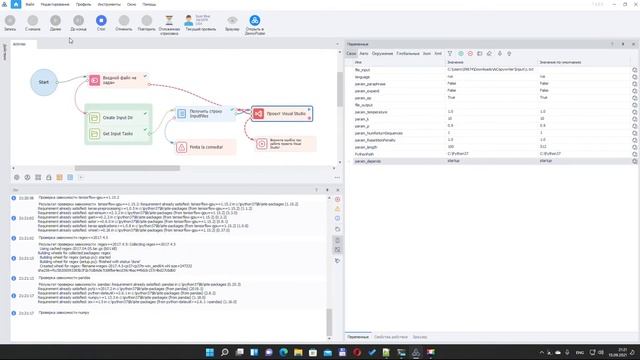Toggle the Браузер eye button
Image resolution: width=640 pixels, height=360 pixels.
(232, 23)
